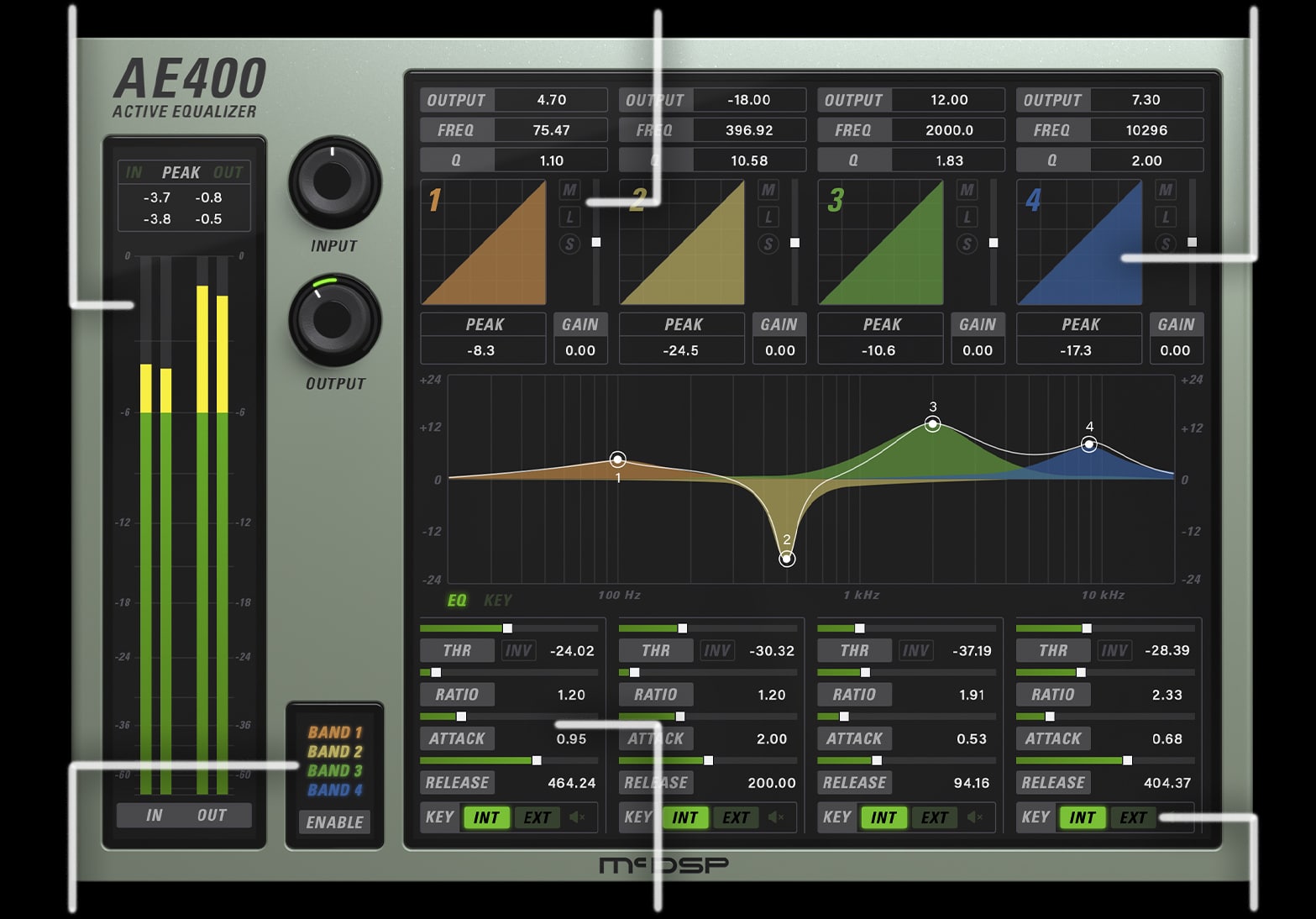The height and width of the screenshot is (919, 1316).
Task: Enable the L button on band 3
Action: pyautogui.click(x=967, y=217)
